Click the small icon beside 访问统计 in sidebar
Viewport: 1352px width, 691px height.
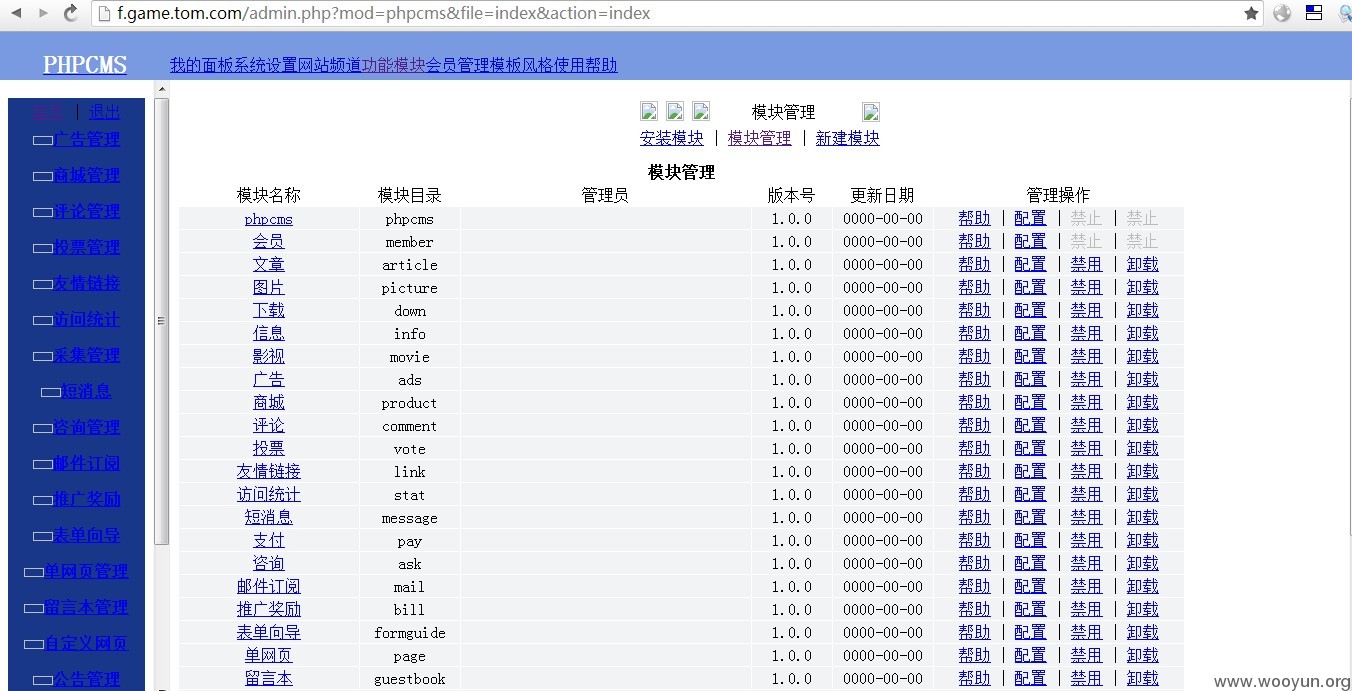coord(43,320)
